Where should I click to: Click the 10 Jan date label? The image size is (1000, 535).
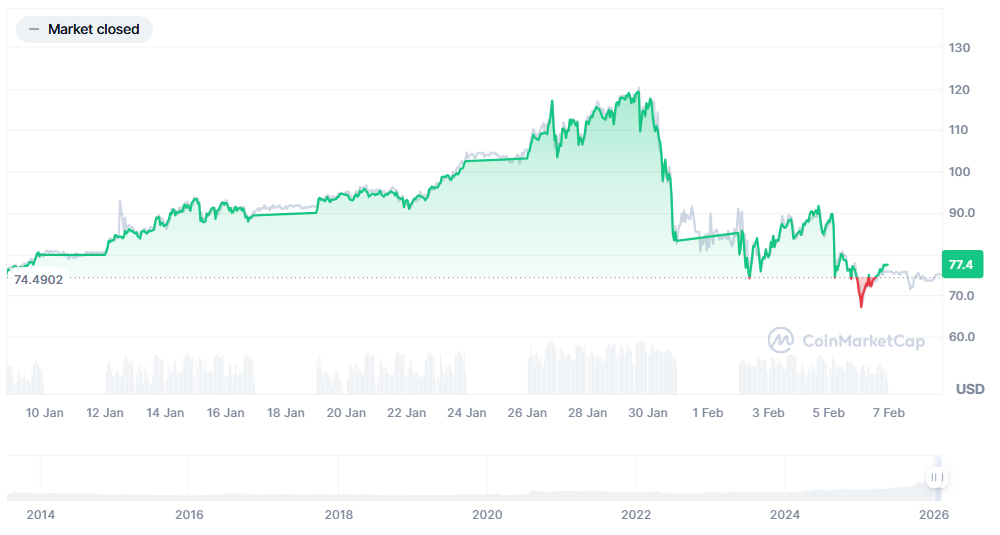click(44, 412)
